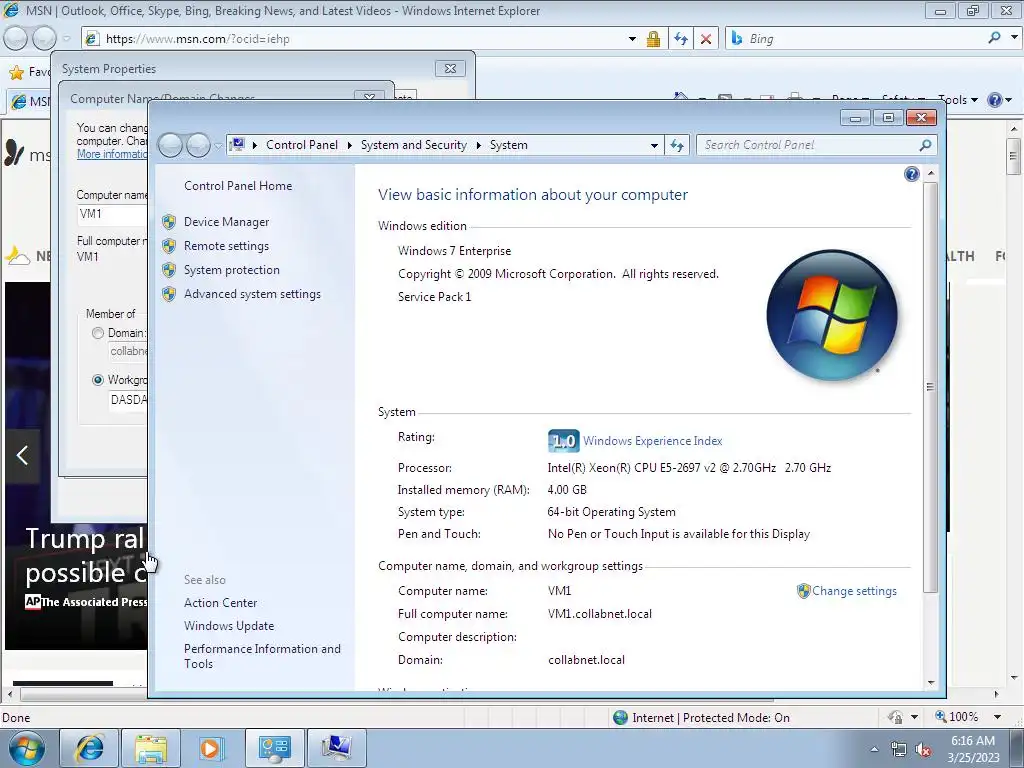Click network tray icon

click(x=899, y=750)
